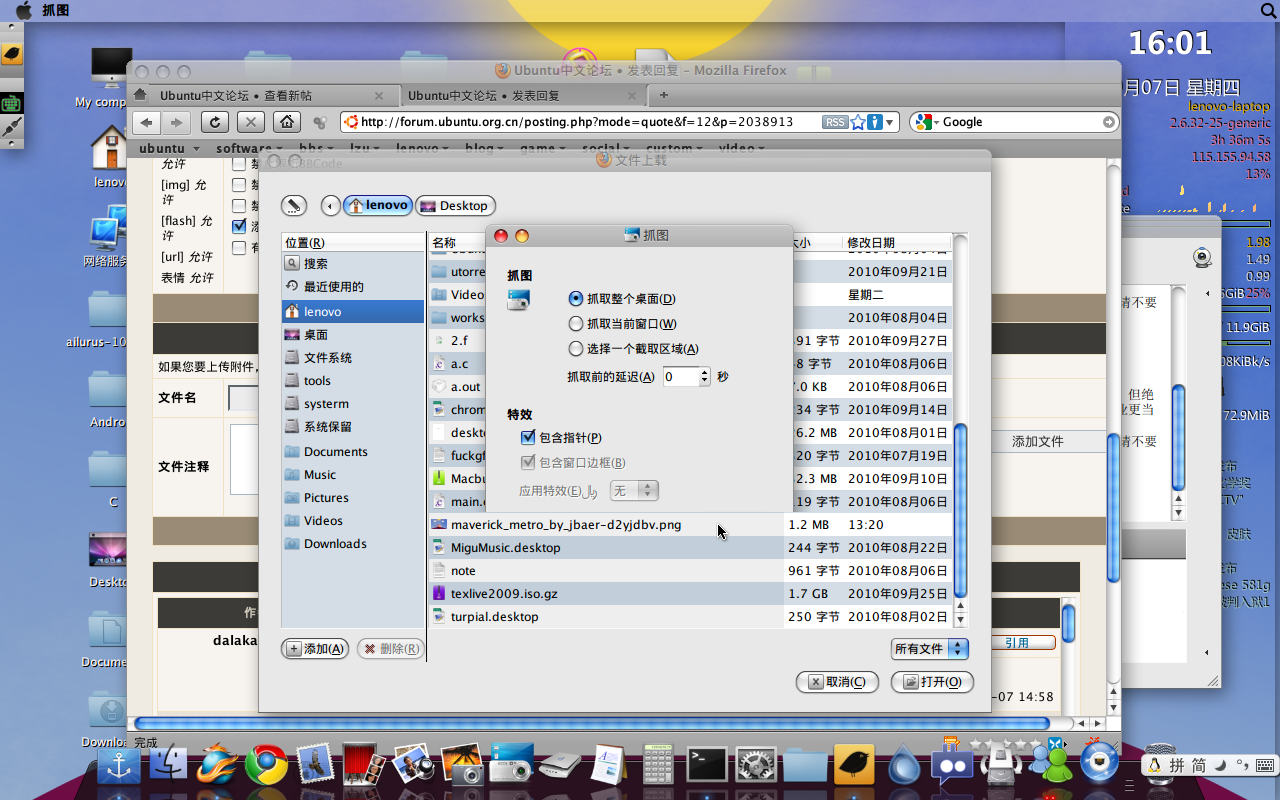
Task: Open Apple logo menu
Action: [23, 11]
